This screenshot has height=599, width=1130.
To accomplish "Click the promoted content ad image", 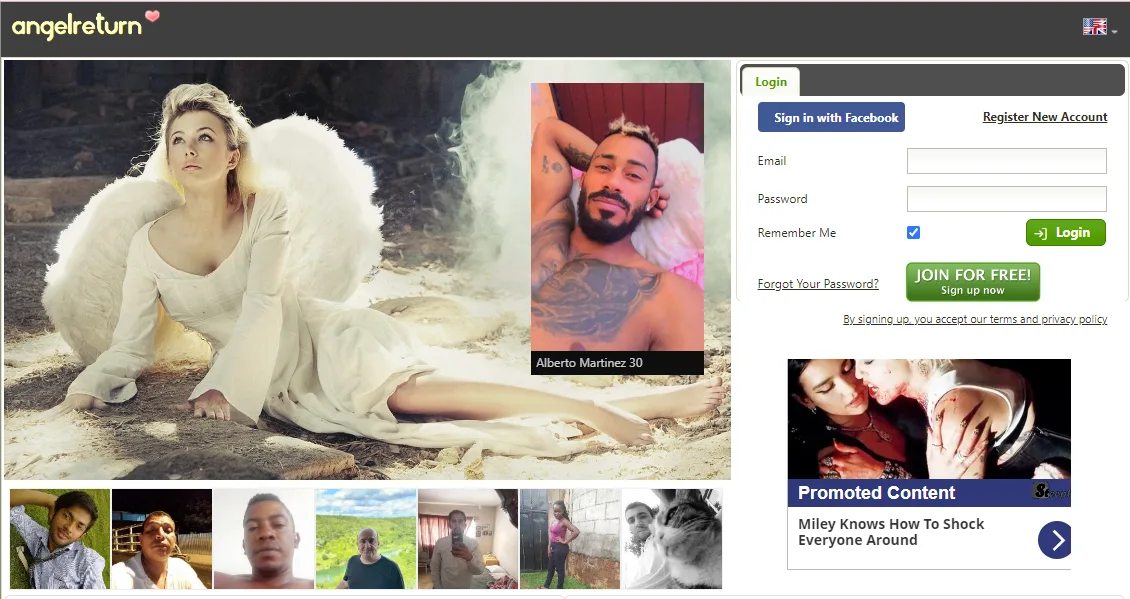I will point(928,419).
